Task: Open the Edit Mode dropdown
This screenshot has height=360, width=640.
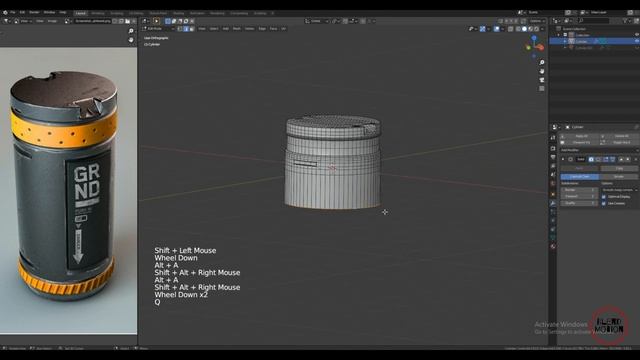Action: pyautogui.click(x=159, y=29)
